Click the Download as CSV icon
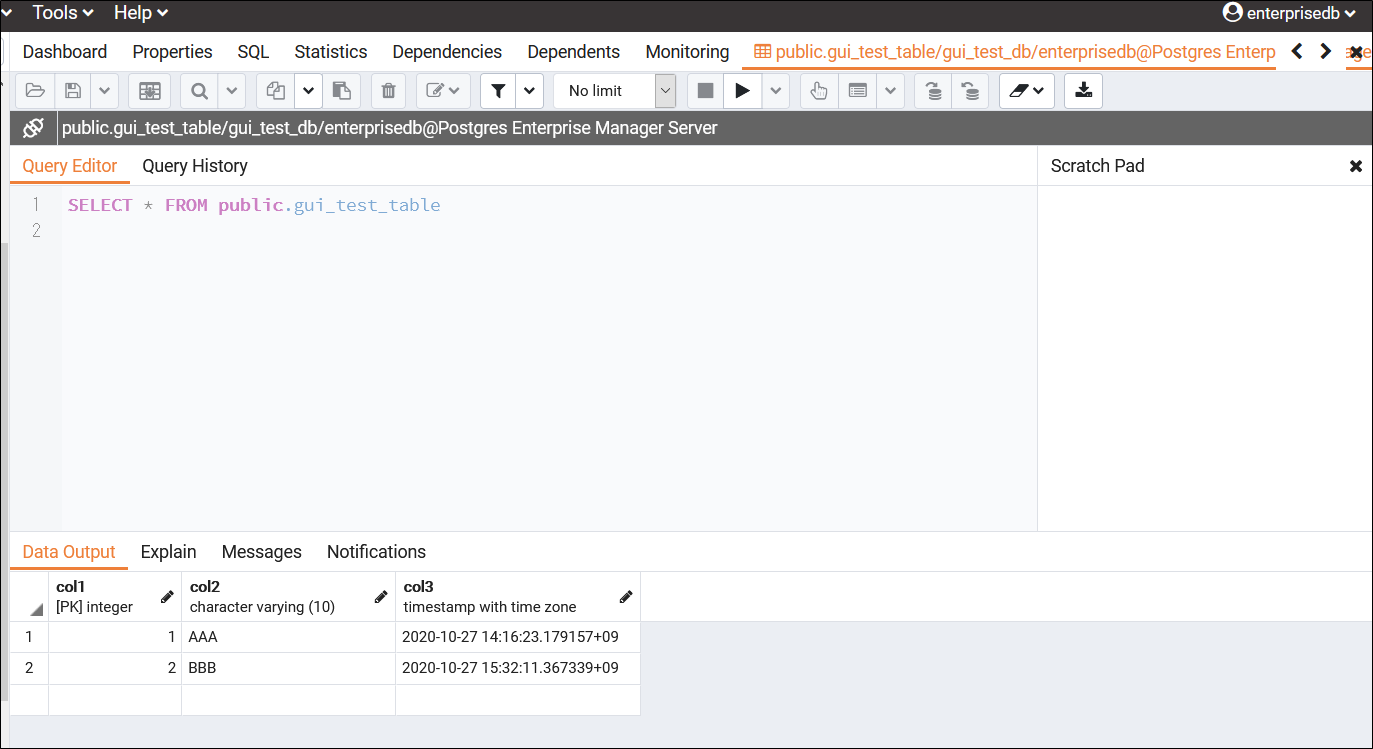Viewport: 1373px width, 749px height. coord(1083,91)
